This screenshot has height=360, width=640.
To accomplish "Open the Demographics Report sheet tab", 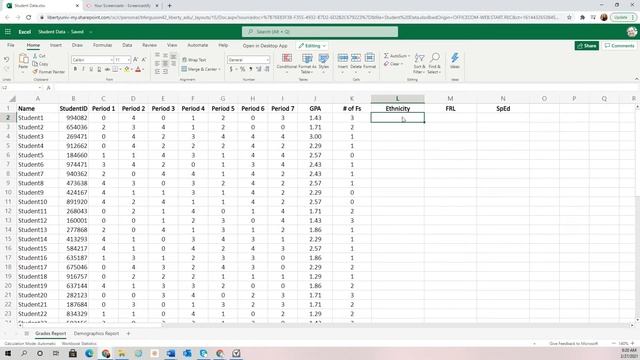I will 96,333.
